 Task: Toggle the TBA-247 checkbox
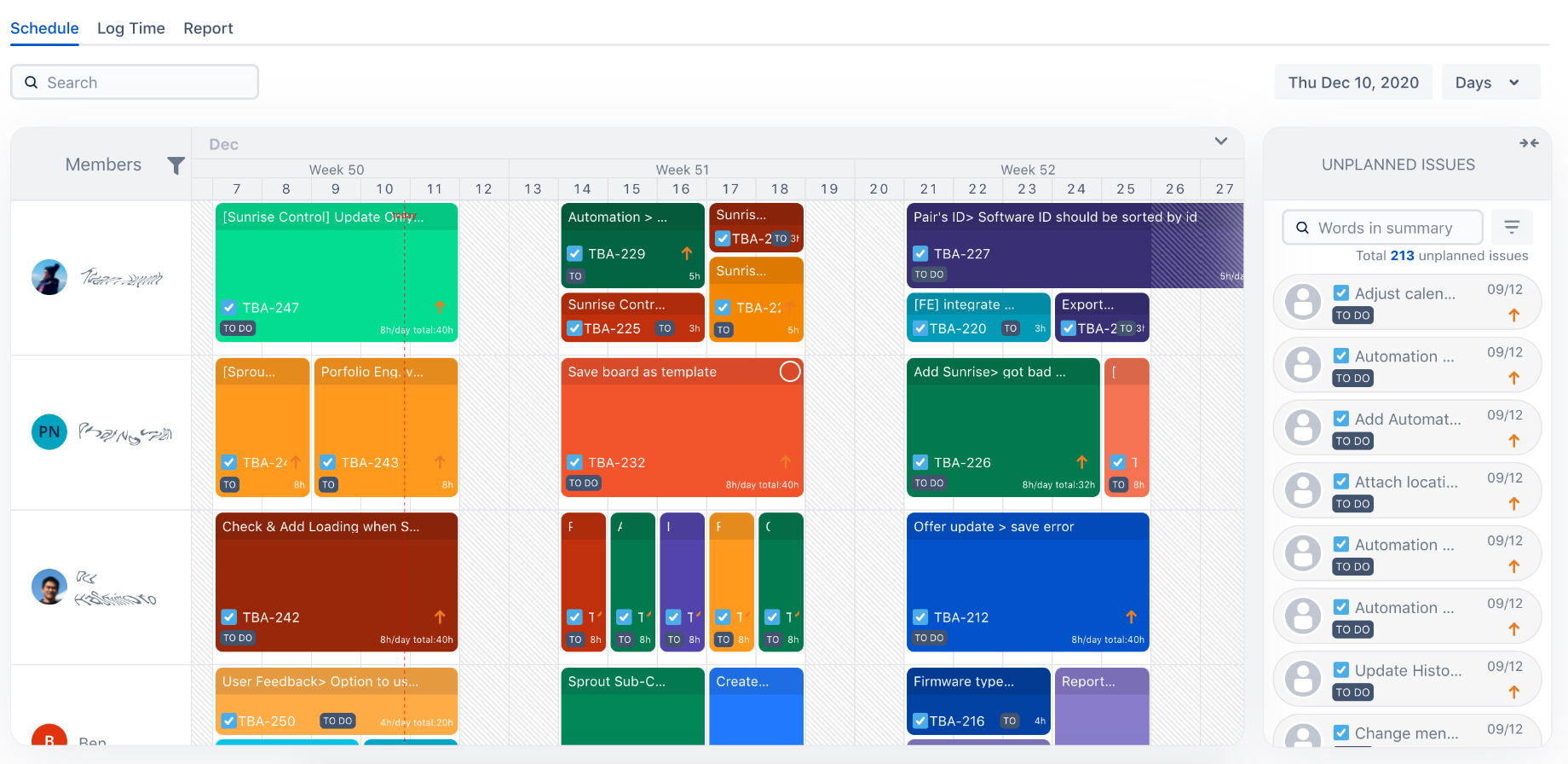(x=229, y=308)
